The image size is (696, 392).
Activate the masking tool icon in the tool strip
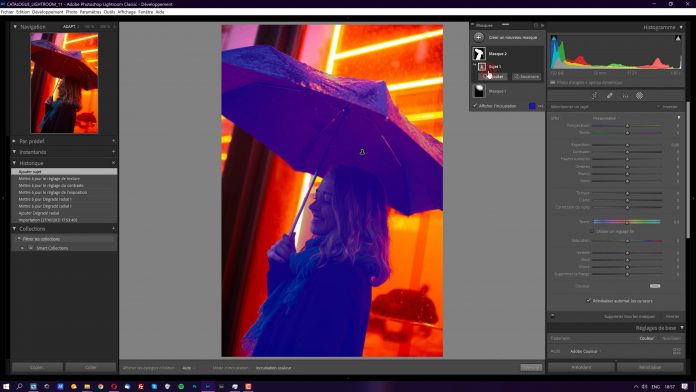640,95
